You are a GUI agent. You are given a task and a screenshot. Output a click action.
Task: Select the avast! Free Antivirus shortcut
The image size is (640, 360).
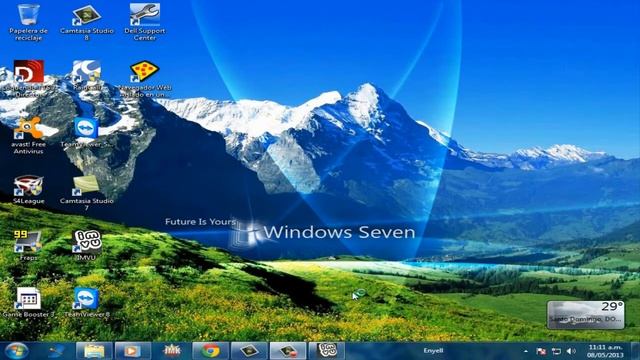tap(28, 135)
